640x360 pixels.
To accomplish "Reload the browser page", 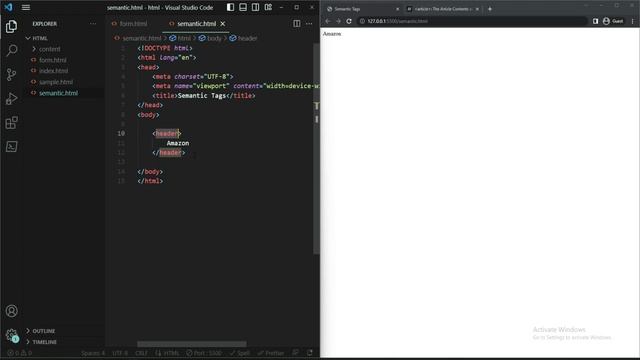I will (349, 21).
